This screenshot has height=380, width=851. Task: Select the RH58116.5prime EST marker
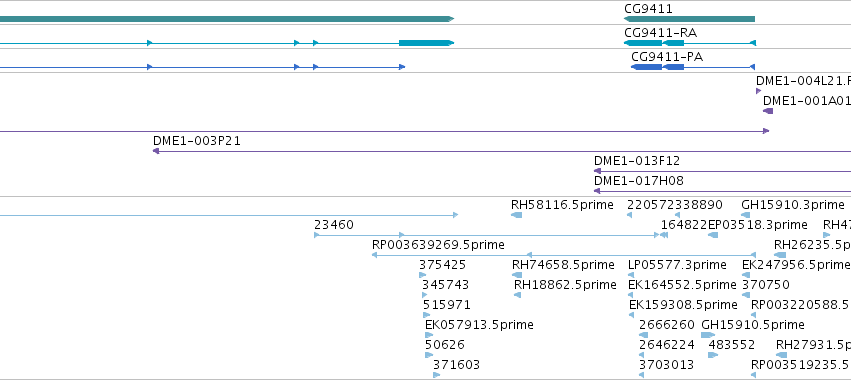click(x=516, y=215)
